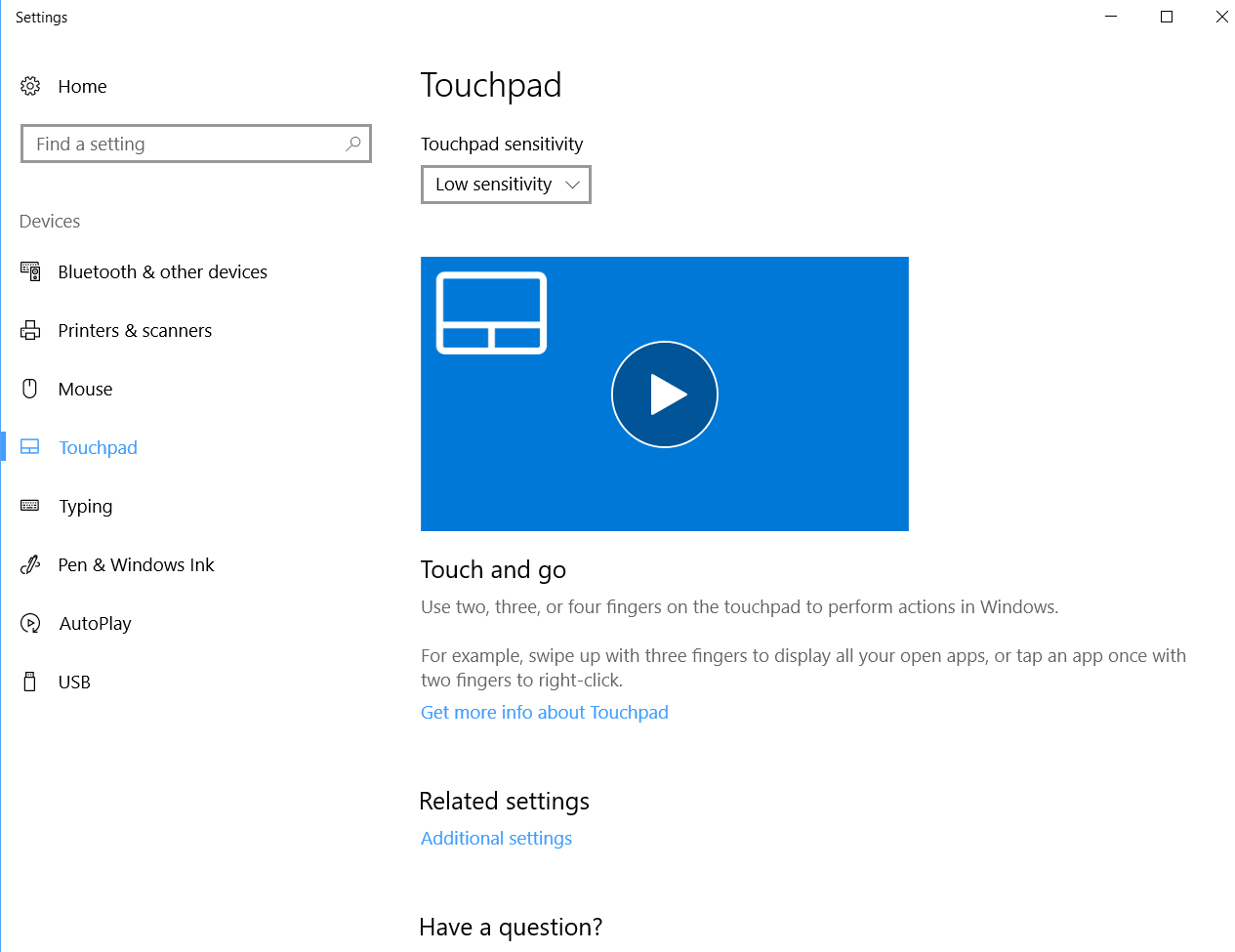This screenshot has width=1235, height=952.
Task: Click the Bluetooth & other devices icon
Action: coord(30,271)
